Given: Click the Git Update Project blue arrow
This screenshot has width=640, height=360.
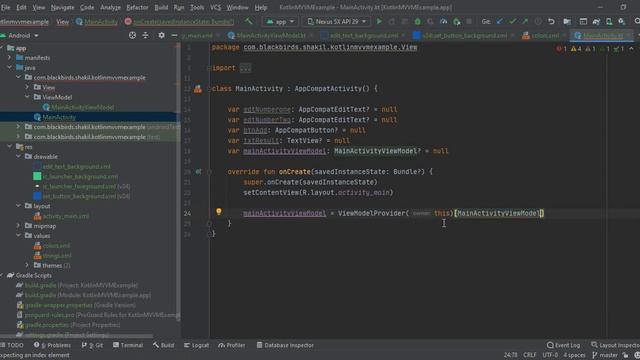Looking at the screenshot, I should (x=500, y=21).
